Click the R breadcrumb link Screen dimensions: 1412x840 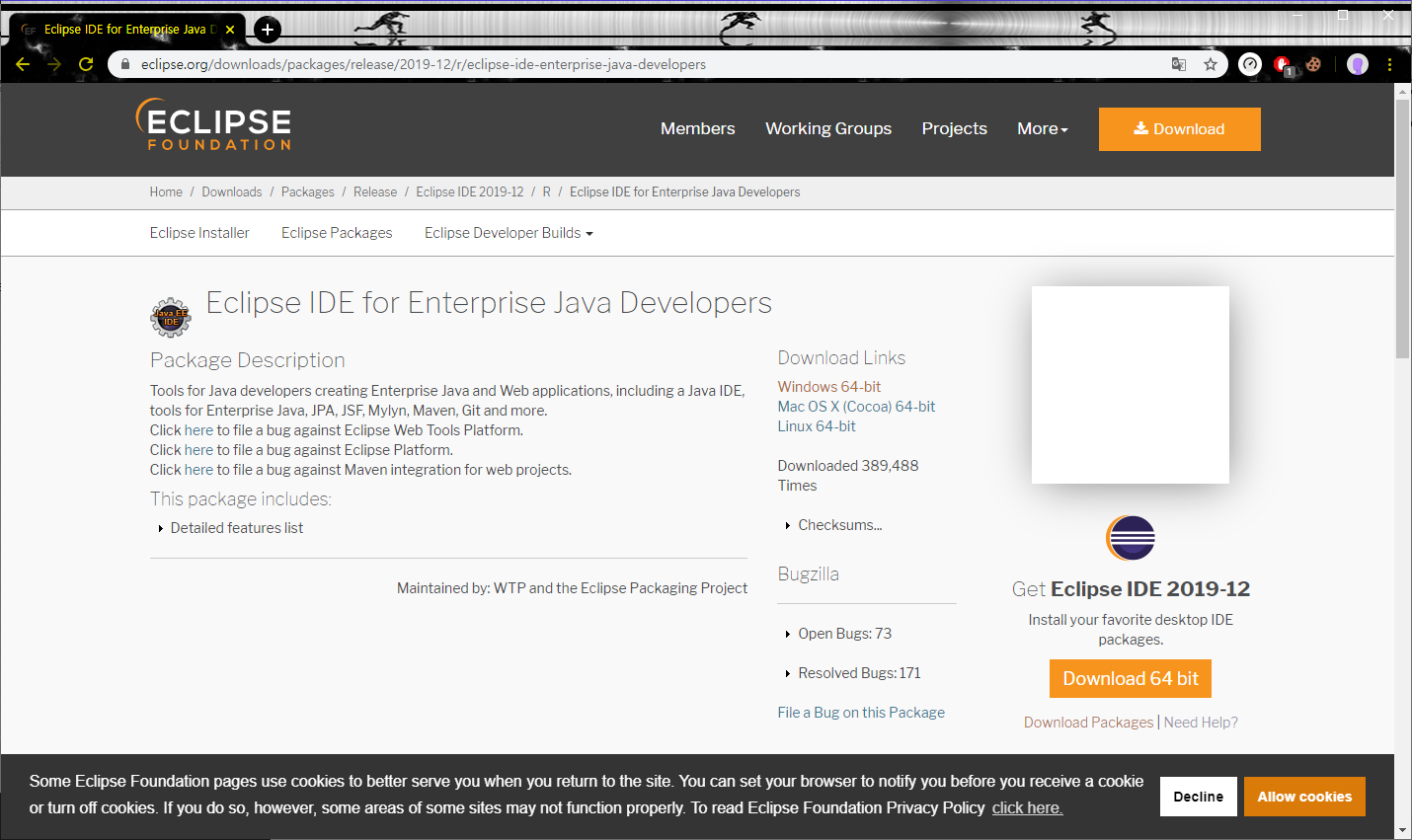click(x=546, y=191)
